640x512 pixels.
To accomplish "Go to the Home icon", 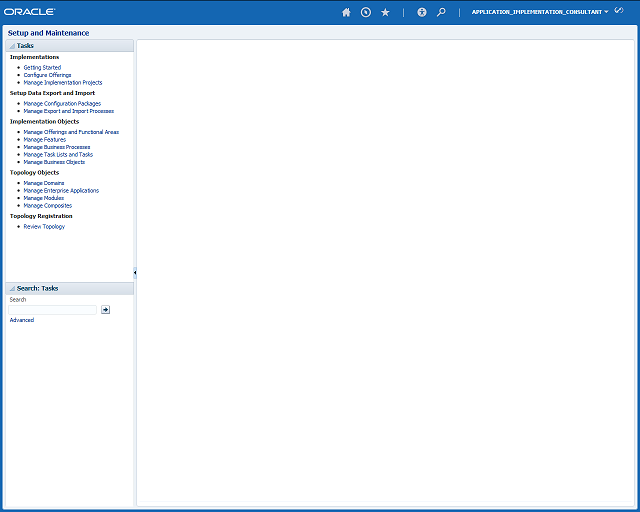I will (x=346, y=12).
